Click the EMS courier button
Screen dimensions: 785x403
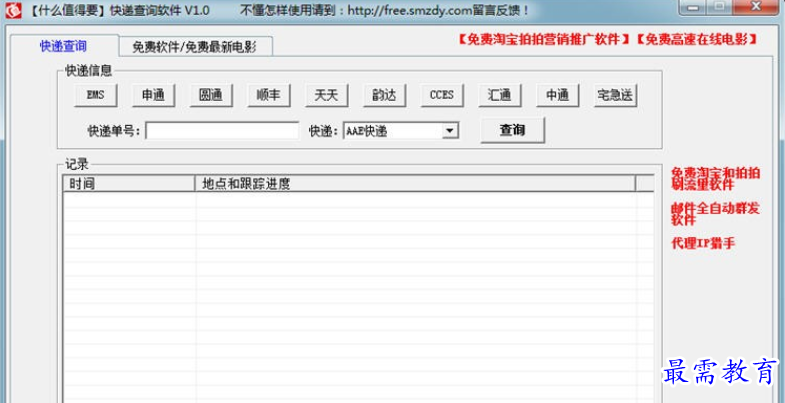point(96,95)
